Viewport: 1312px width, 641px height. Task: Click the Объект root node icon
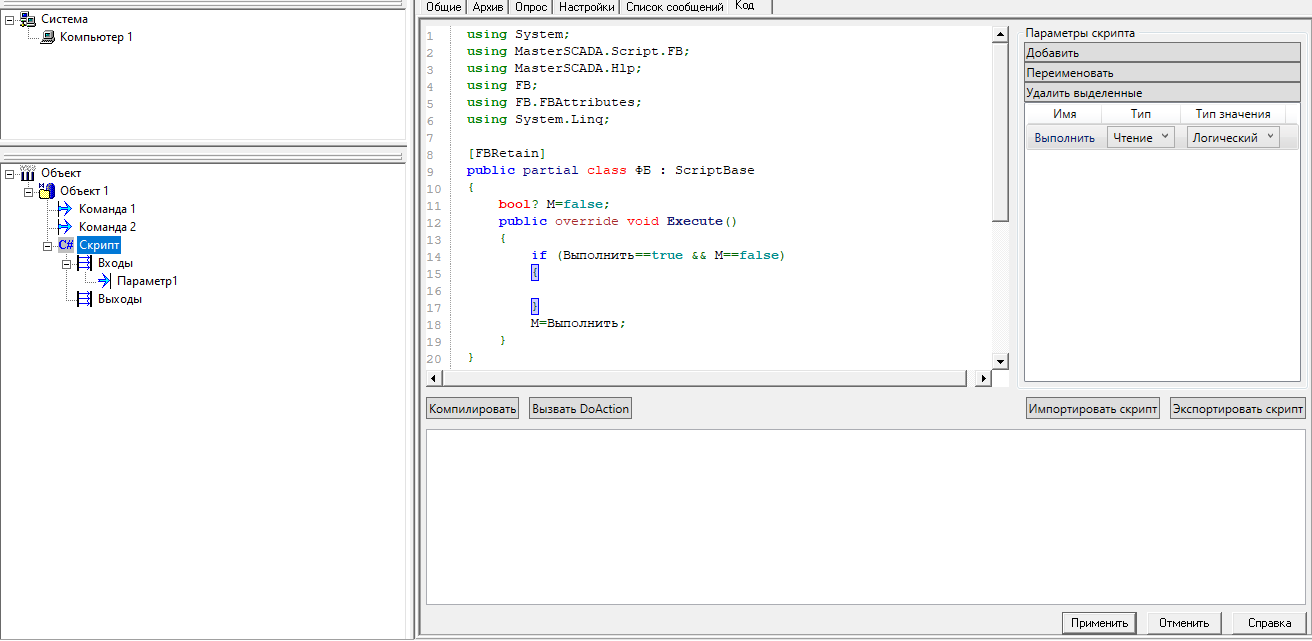[x=27, y=173]
